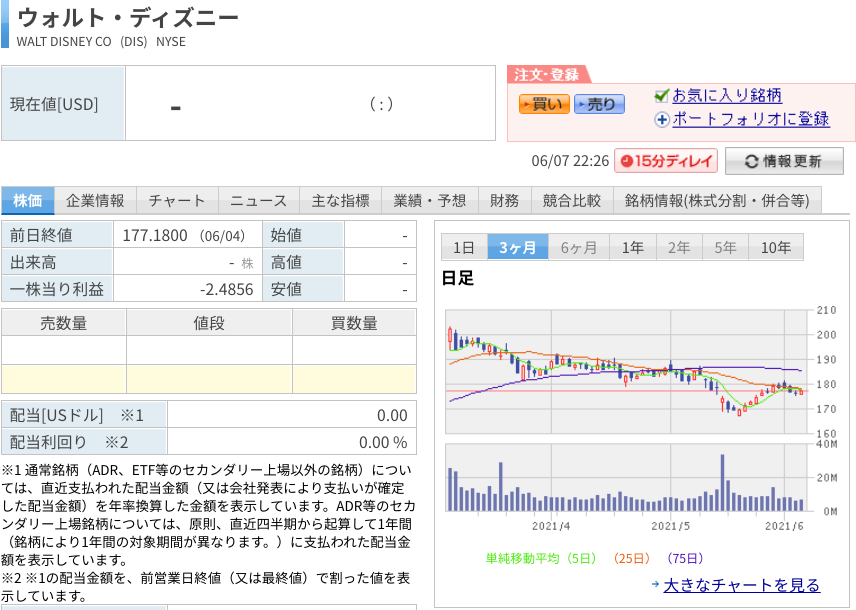Open the 主な指標 tab
The width and height of the screenshot is (856, 610).
pos(341,200)
